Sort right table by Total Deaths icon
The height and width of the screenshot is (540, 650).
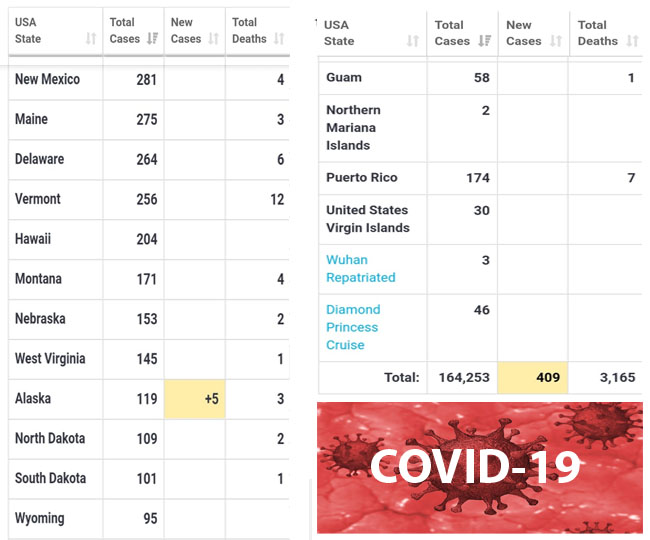[632, 41]
